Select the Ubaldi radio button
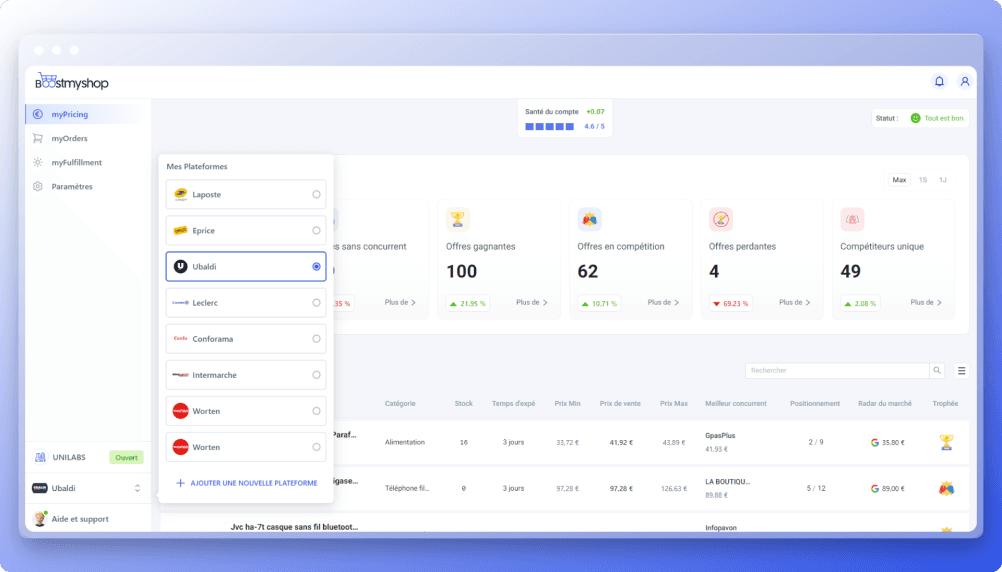 (x=316, y=267)
